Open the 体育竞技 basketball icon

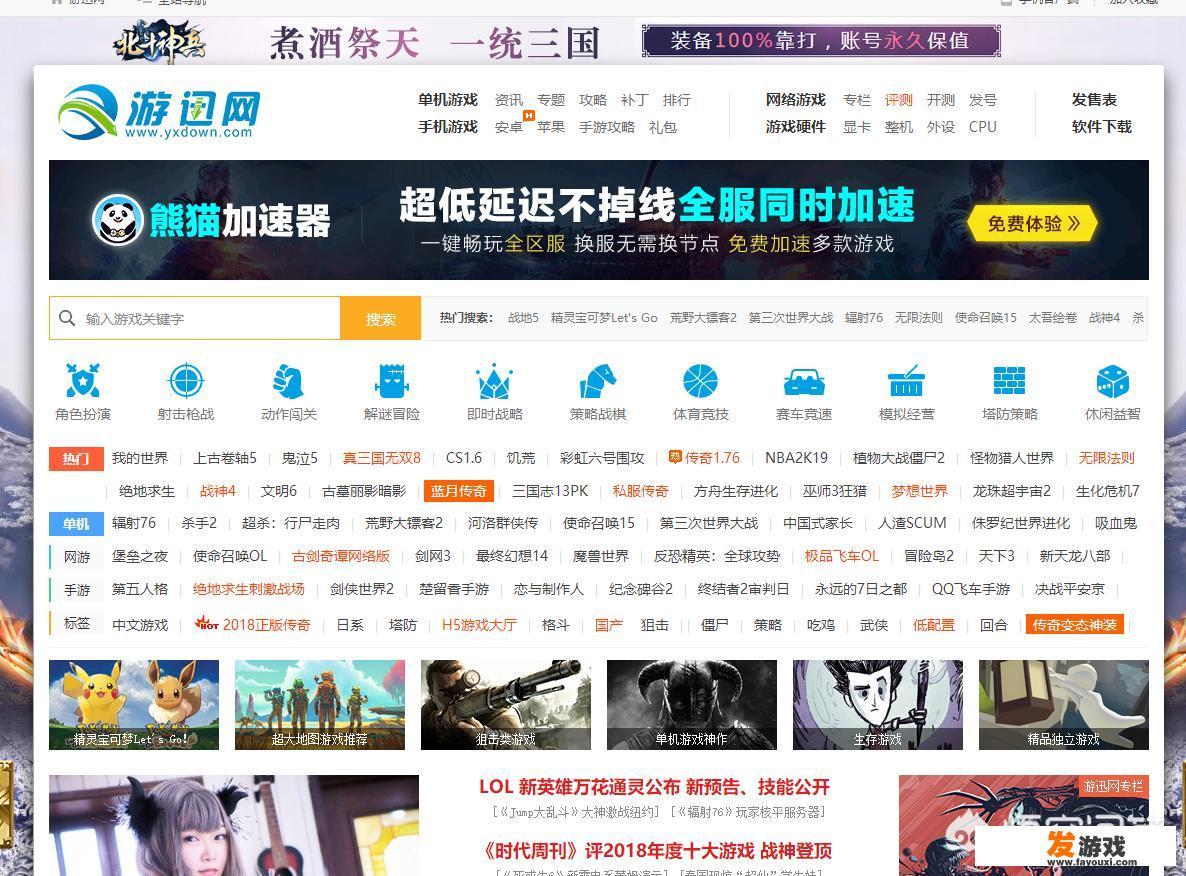pos(700,381)
